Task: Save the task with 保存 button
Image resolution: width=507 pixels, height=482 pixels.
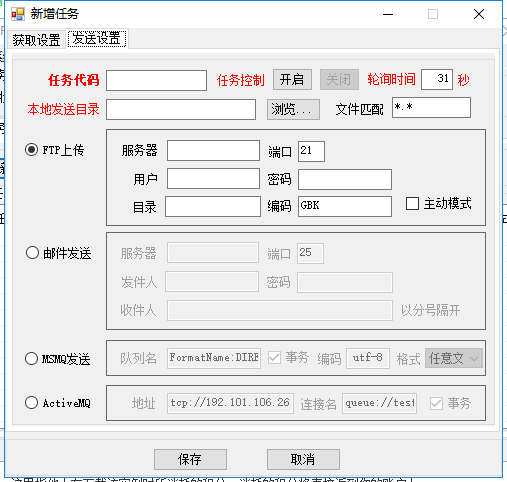Action: coord(190,459)
